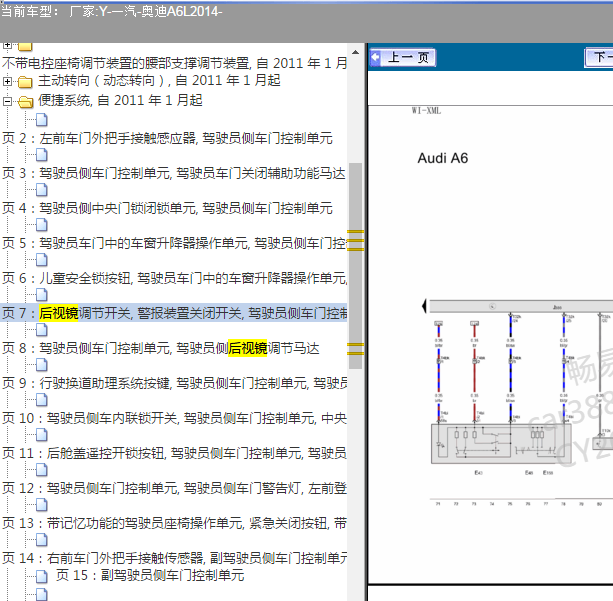613x601 pixels.
Task: Click document icon above 页 7
Action: 42,295
